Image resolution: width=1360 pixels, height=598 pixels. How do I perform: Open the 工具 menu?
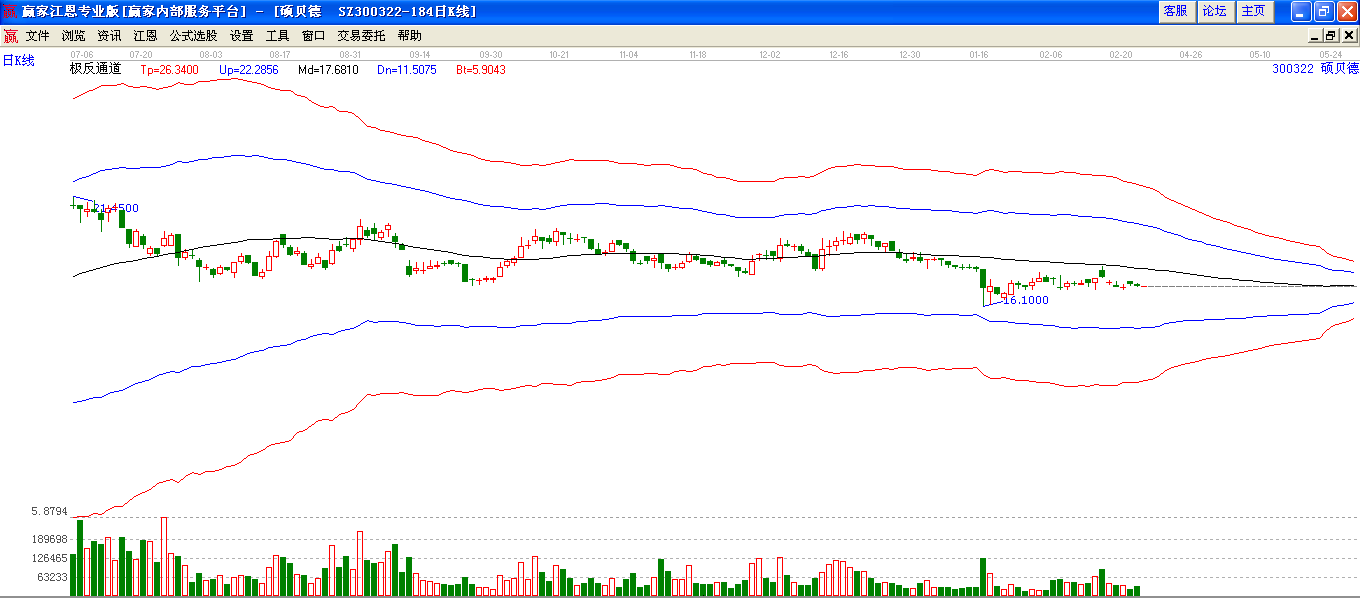pos(277,36)
